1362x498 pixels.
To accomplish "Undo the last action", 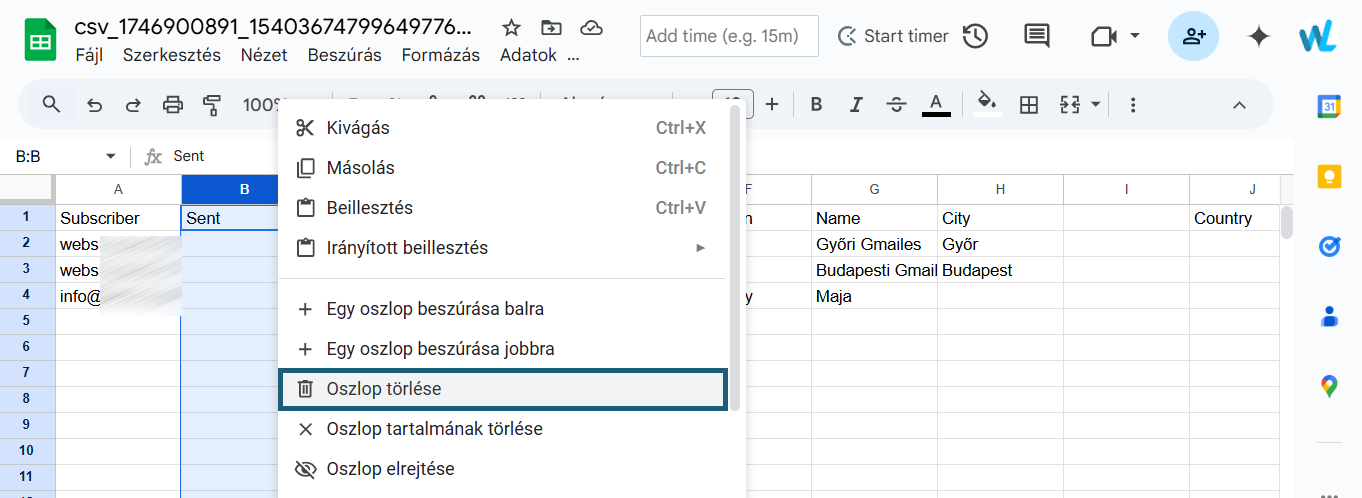I will pos(94,104).
